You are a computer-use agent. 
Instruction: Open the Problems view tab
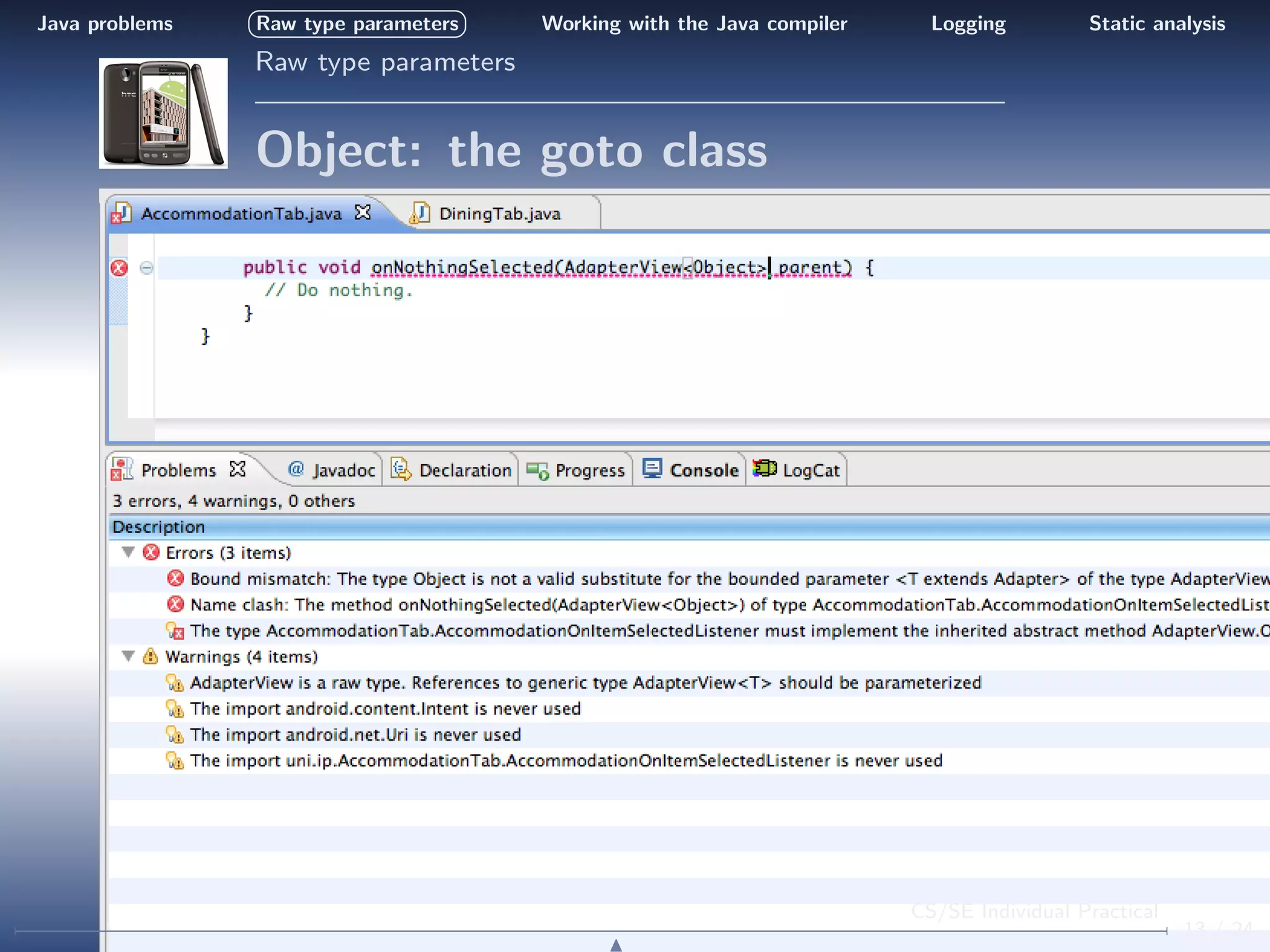(179, 470)
